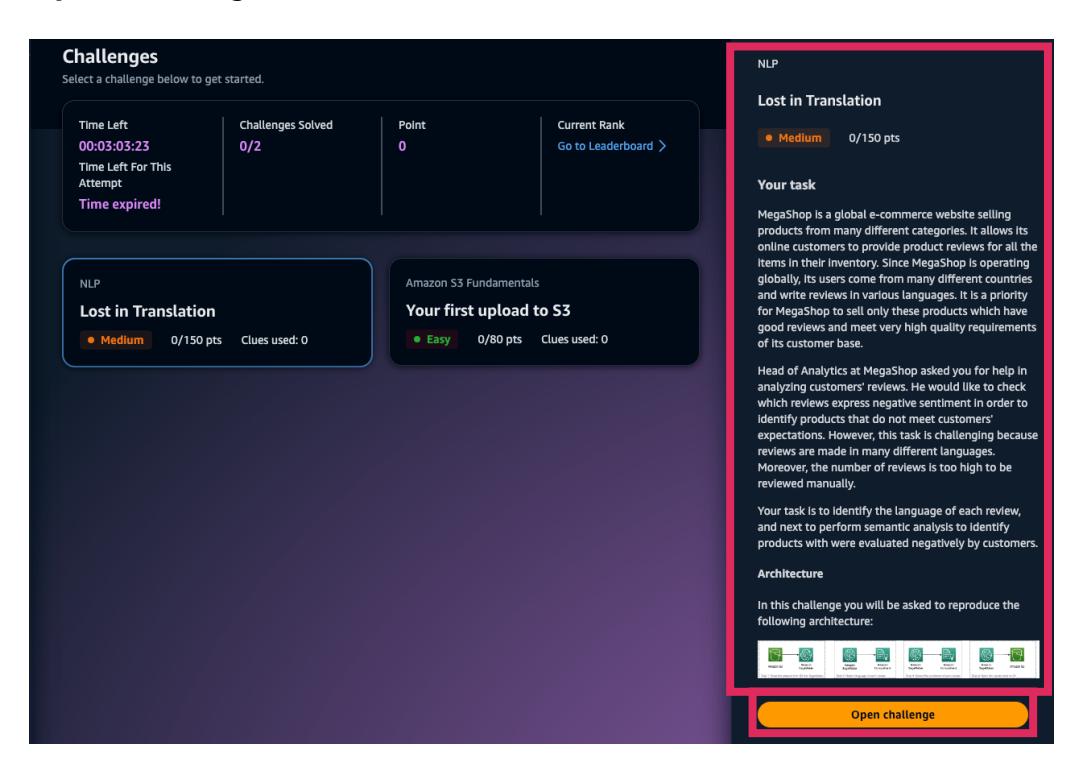Click the orange Medium dot on the Lost in Translation card

coord(92,339)
